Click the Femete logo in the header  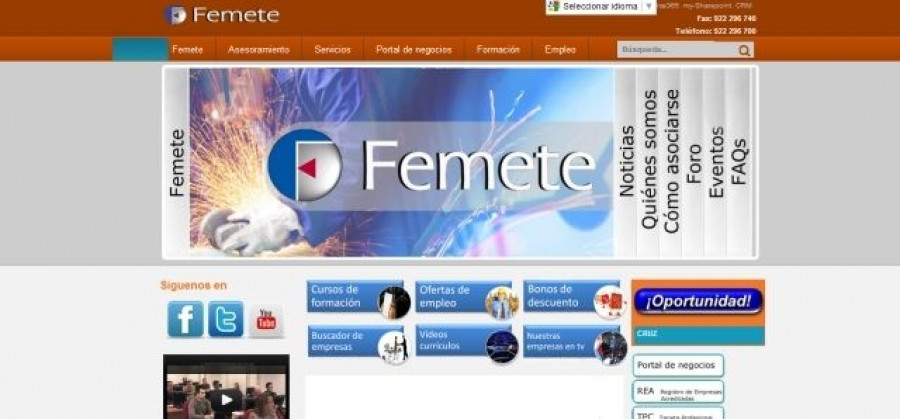(x=222, y=15)
